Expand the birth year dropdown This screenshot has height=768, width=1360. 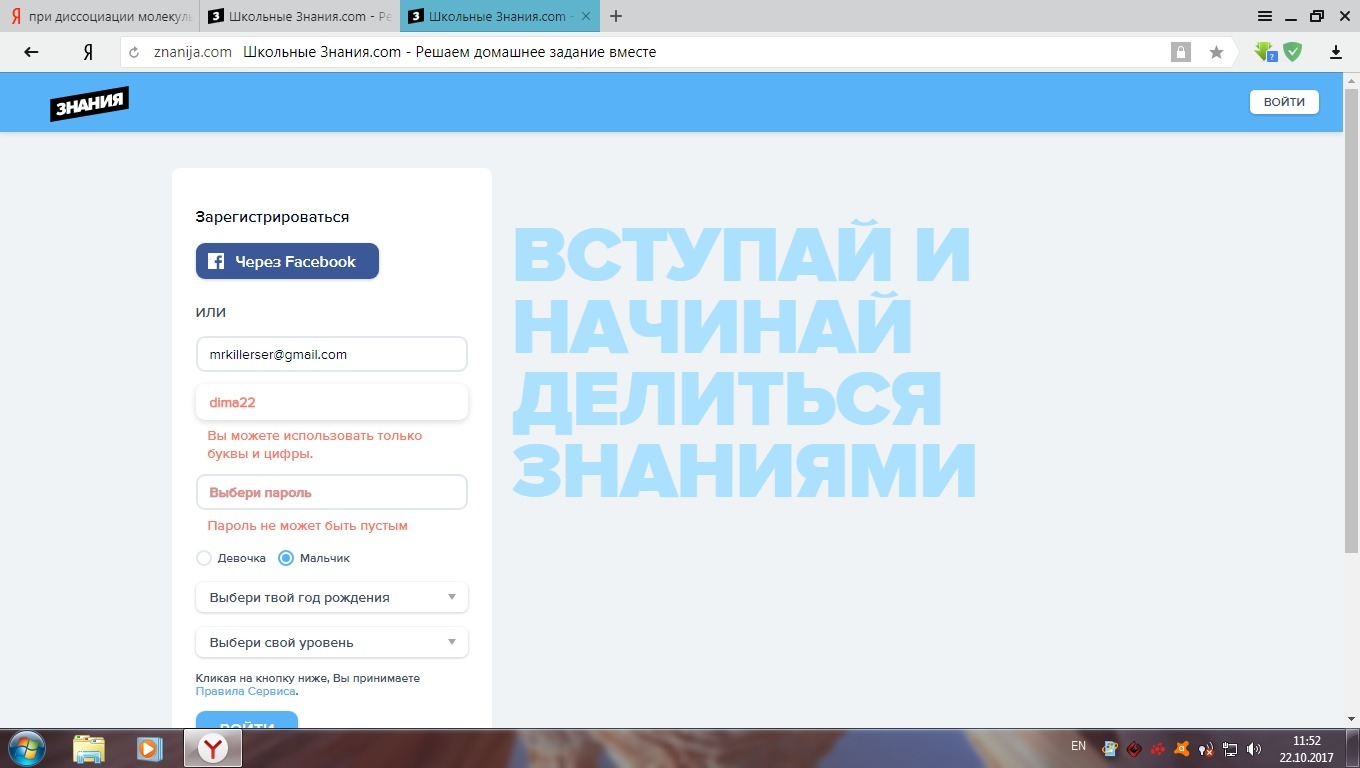coord(331,597)
